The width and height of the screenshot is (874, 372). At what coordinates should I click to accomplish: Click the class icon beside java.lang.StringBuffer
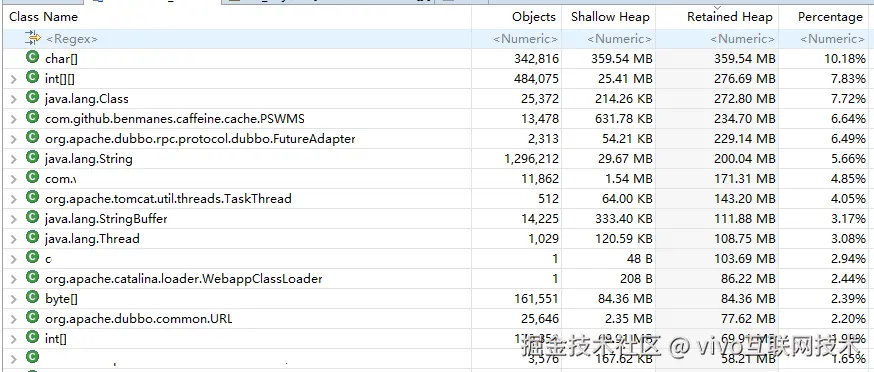(x=32, y=218)
